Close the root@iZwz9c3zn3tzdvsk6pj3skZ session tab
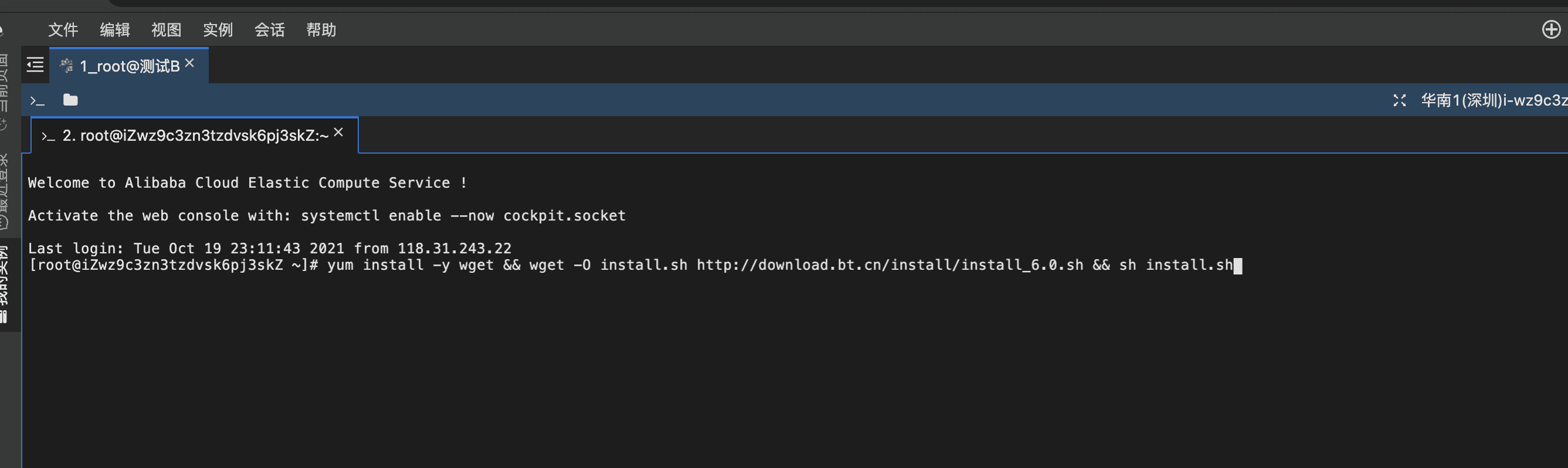1568x468 pixels. tap(339, 132)
